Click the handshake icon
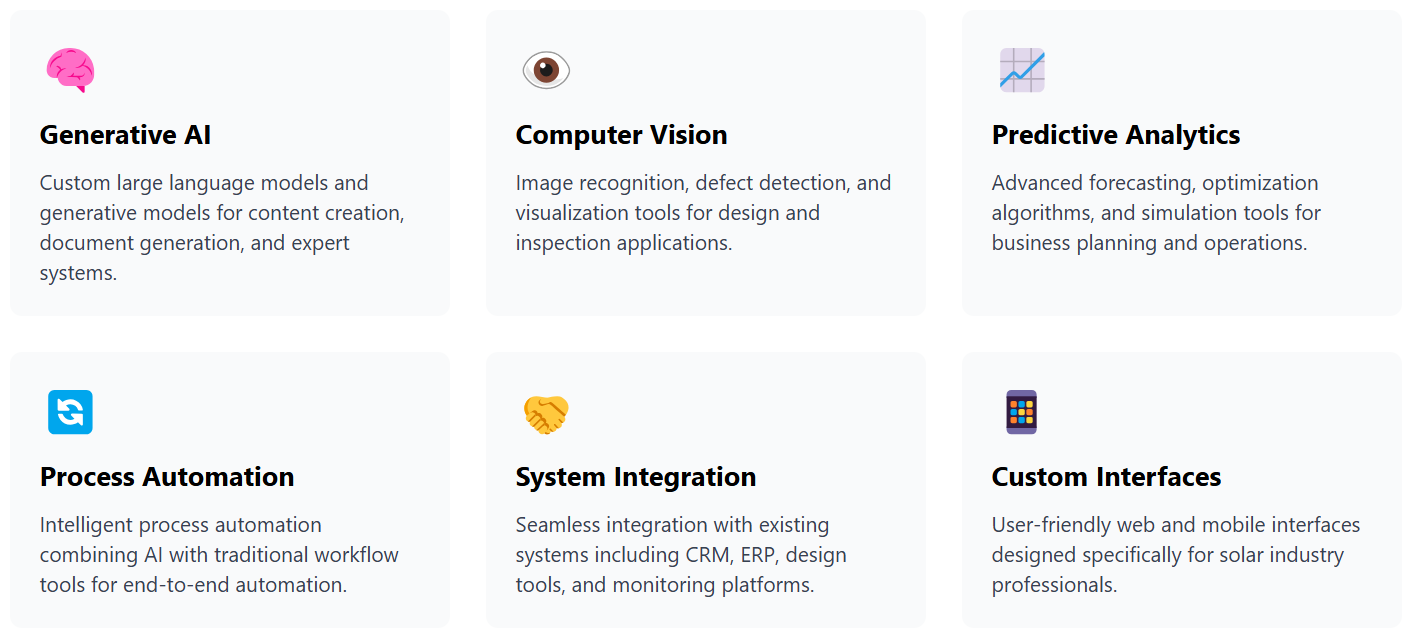 [546, 414]
